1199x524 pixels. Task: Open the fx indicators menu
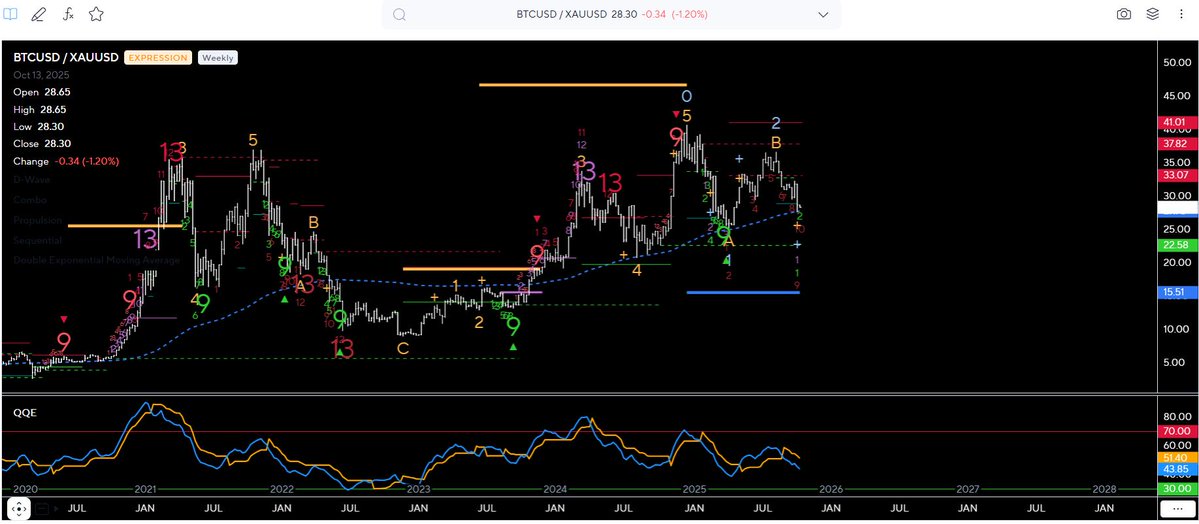67,14
